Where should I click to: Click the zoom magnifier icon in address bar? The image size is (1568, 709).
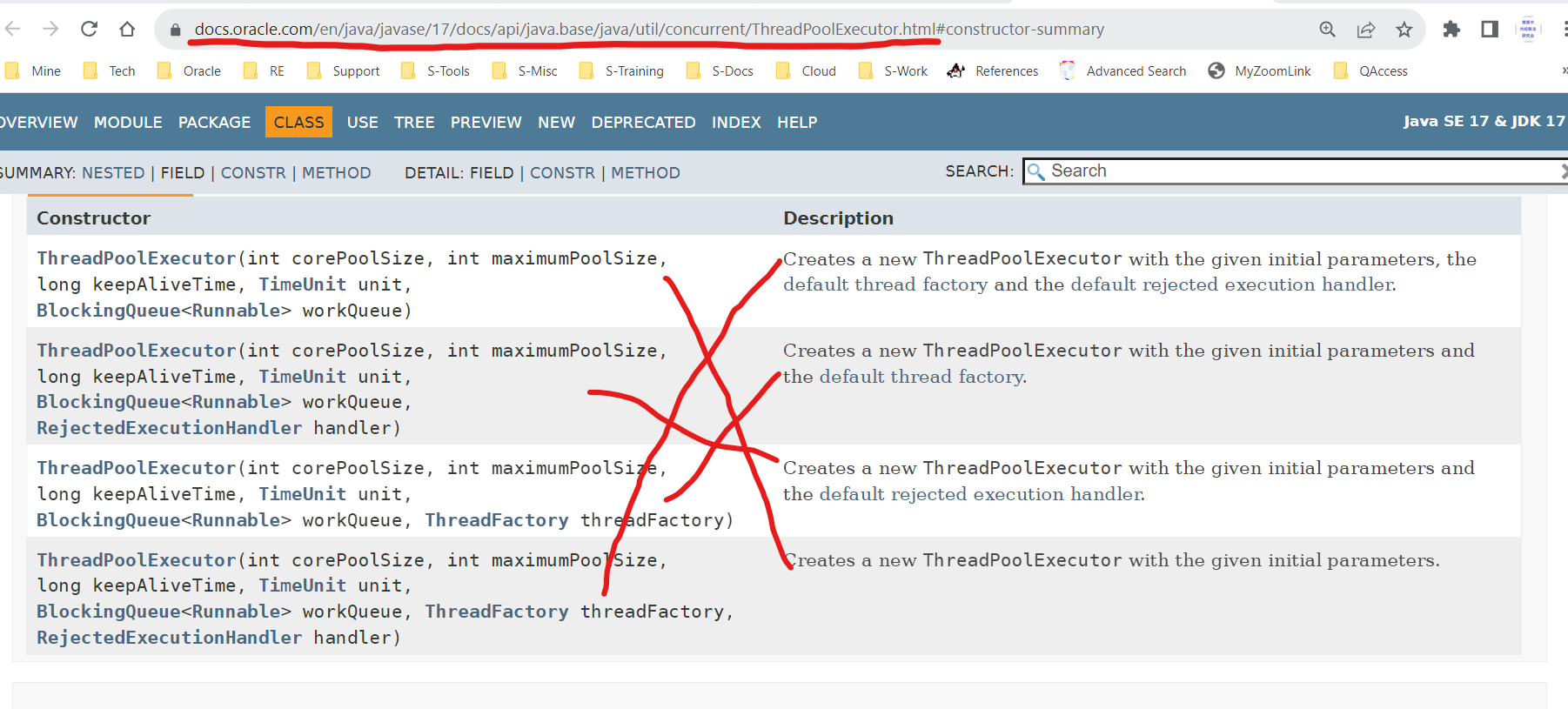click(1327, 30)
